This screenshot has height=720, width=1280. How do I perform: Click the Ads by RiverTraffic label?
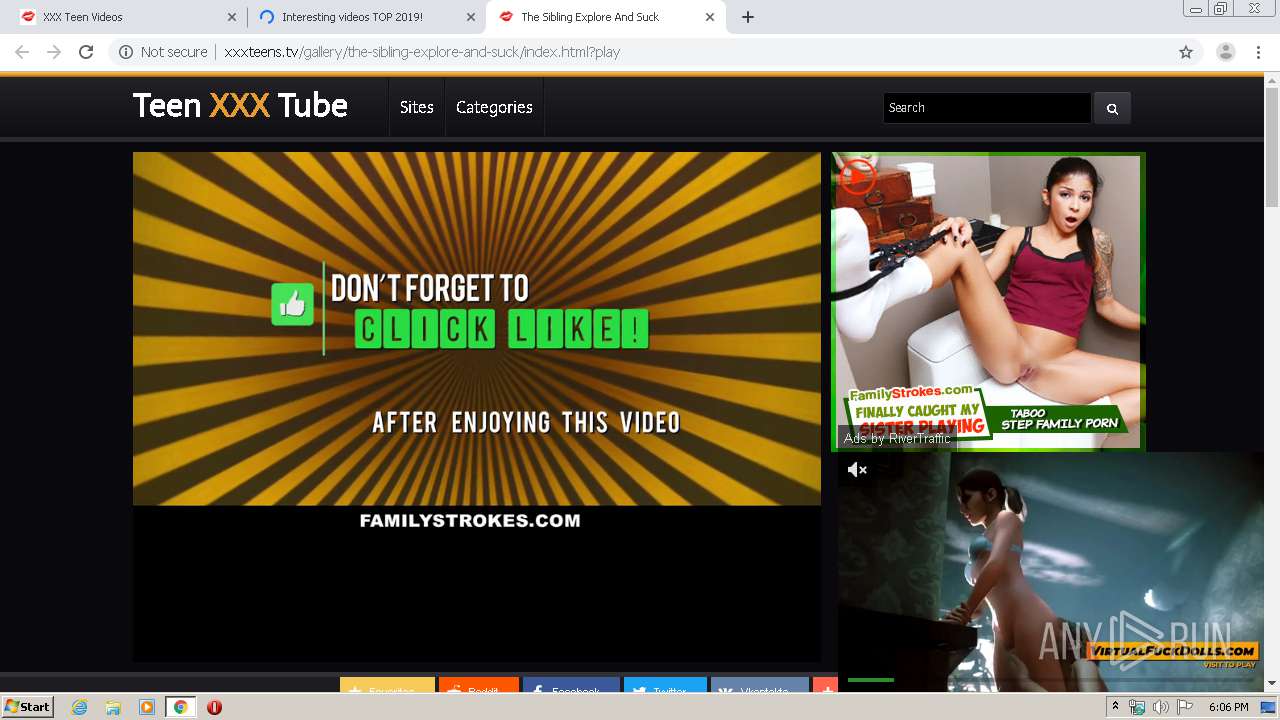point(897,438)
